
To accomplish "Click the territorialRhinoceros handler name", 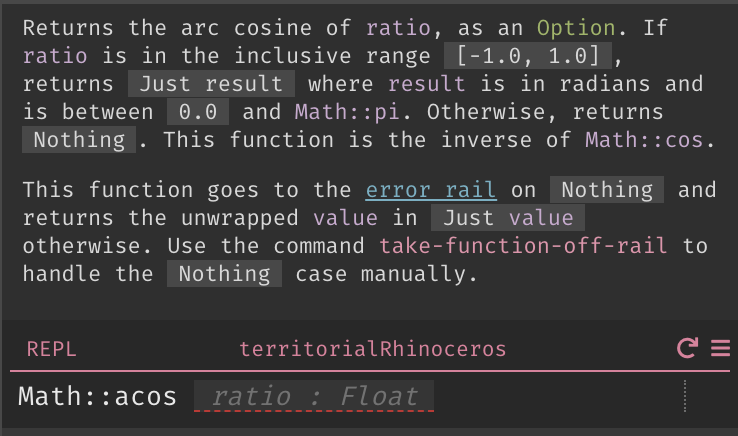I will (372, 349).
